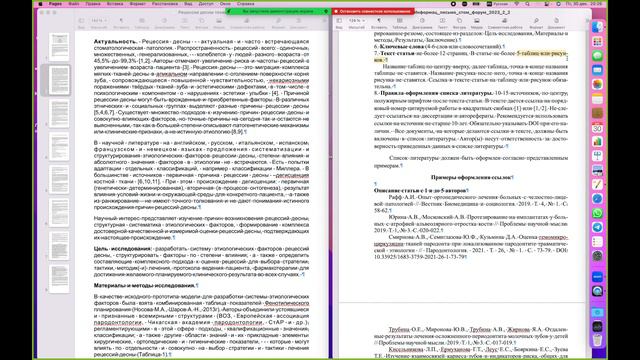
Task: Open Zoom app from the Dock
Action: click(597, 277)
